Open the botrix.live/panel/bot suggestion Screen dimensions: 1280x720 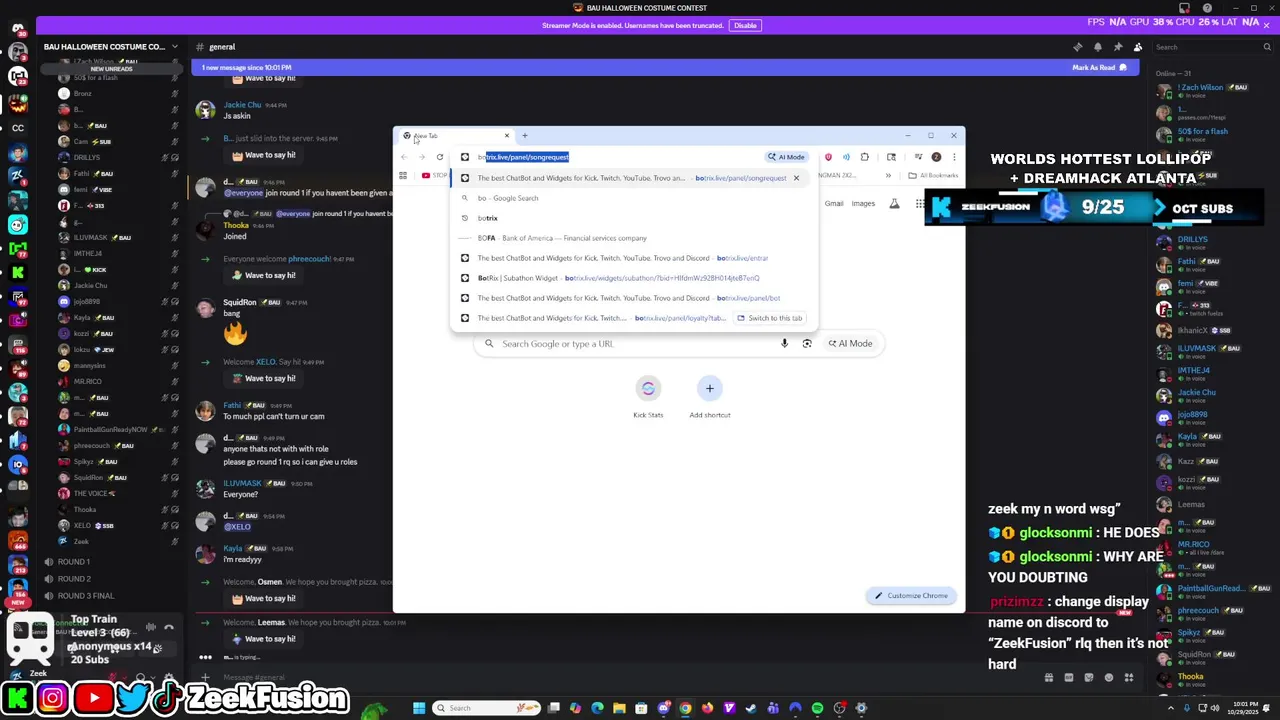[635, 298]
